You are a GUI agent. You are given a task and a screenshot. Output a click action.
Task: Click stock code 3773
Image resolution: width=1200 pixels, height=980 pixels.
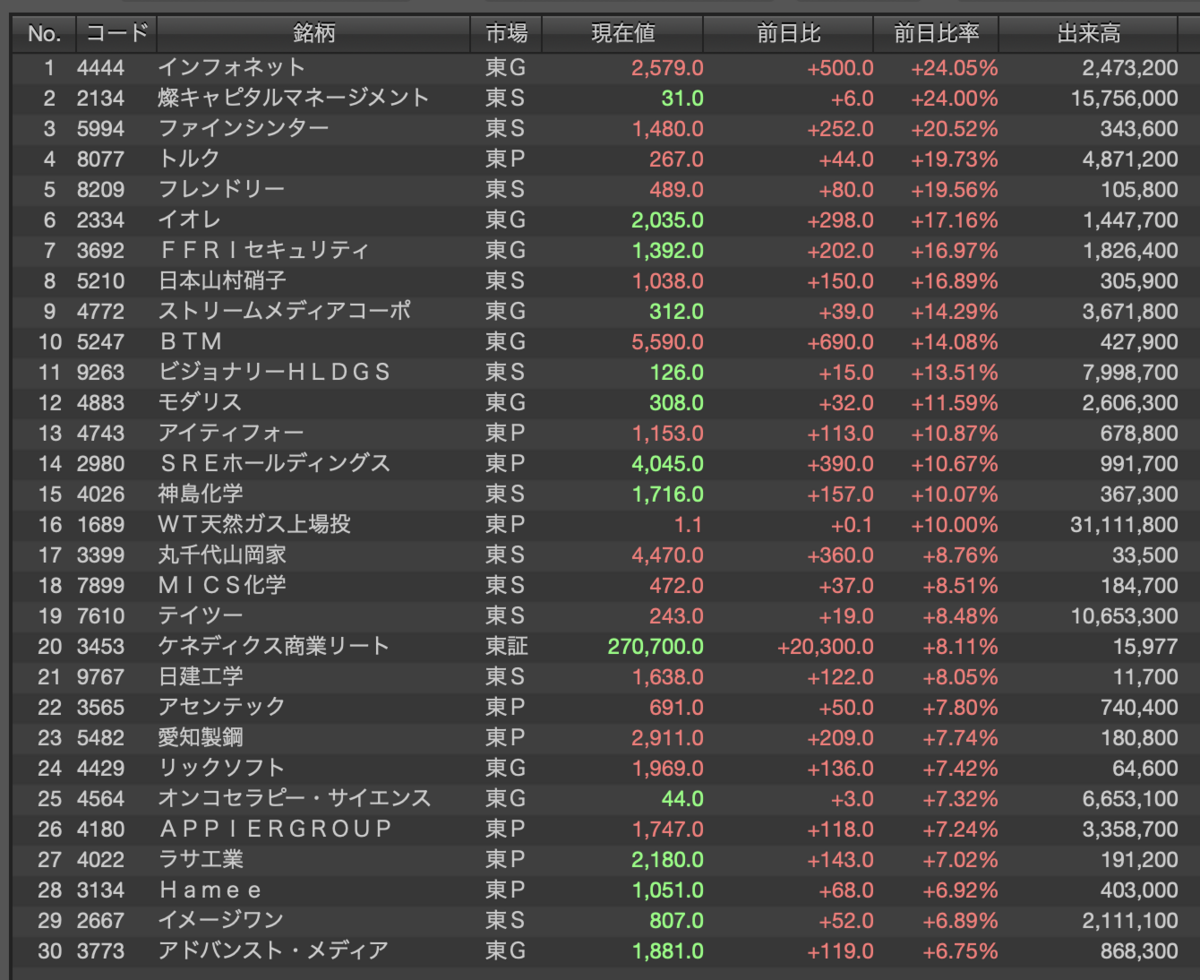pos(101,951)
